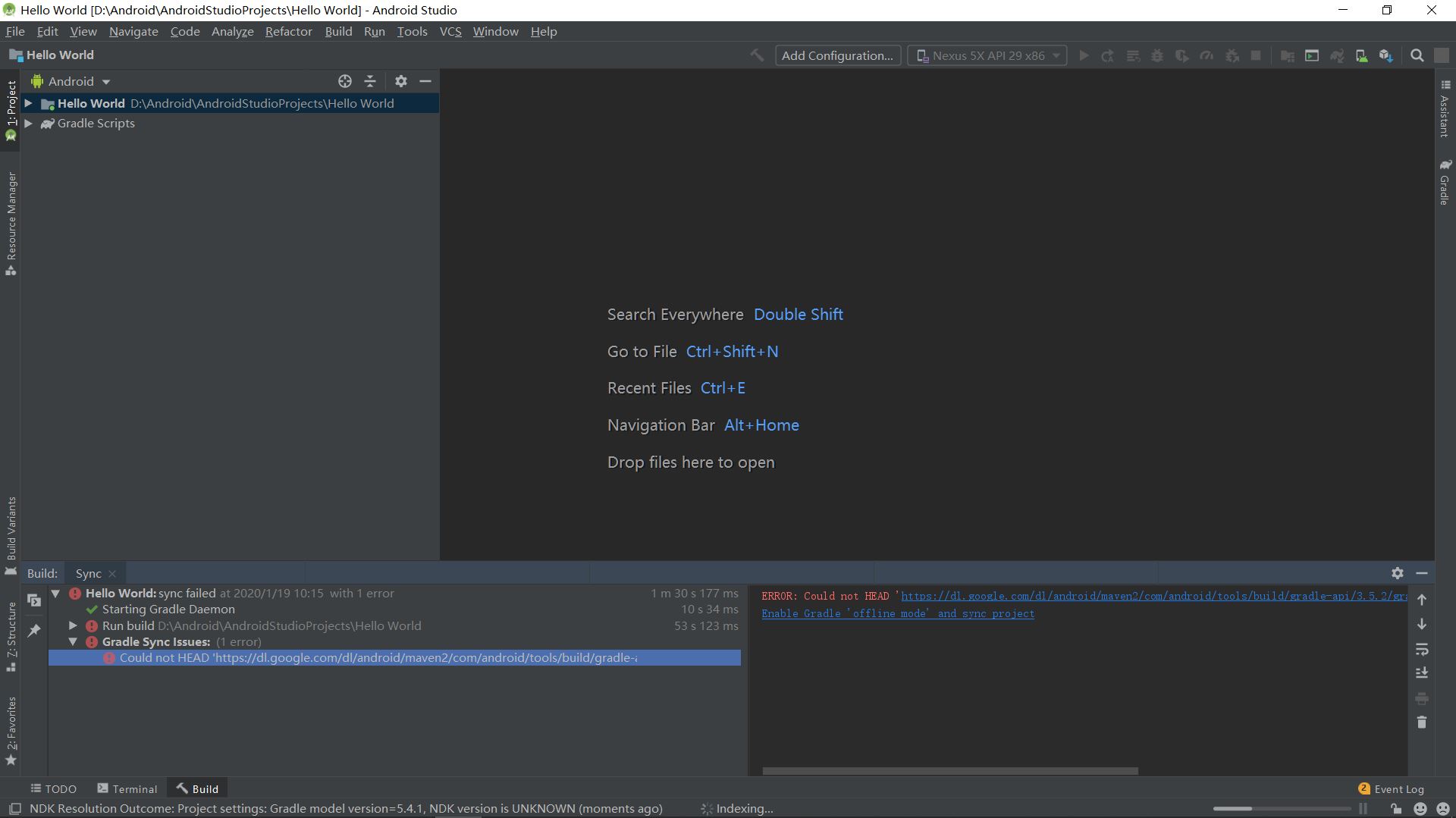Open Run Anything terminal-window toolbar icon

pyautogui.click(x=1312, y=55)
